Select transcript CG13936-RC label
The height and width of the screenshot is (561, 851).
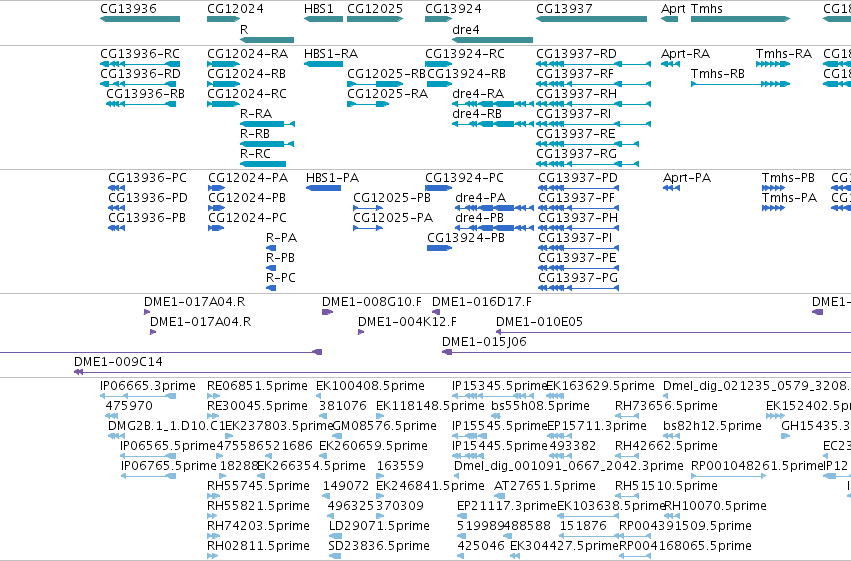click(140, 54)
